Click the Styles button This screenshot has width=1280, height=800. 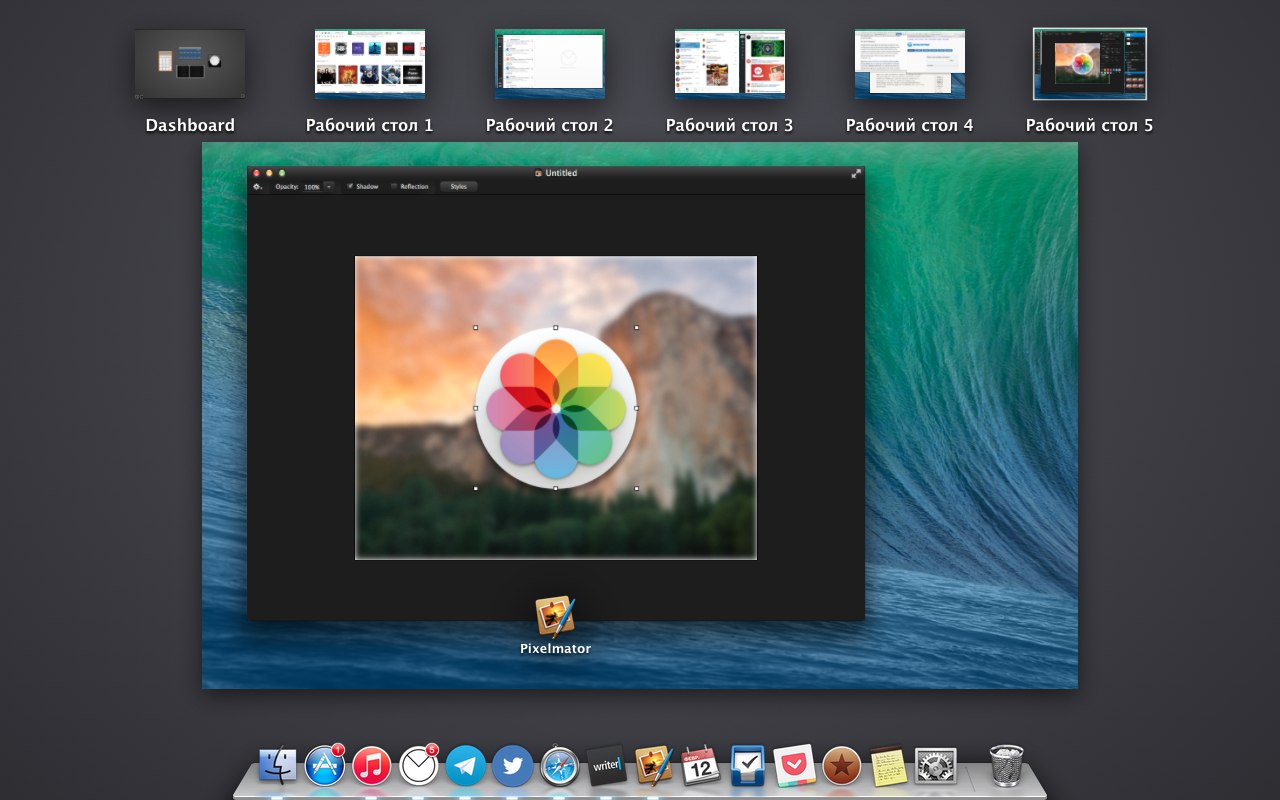(459, 187)
